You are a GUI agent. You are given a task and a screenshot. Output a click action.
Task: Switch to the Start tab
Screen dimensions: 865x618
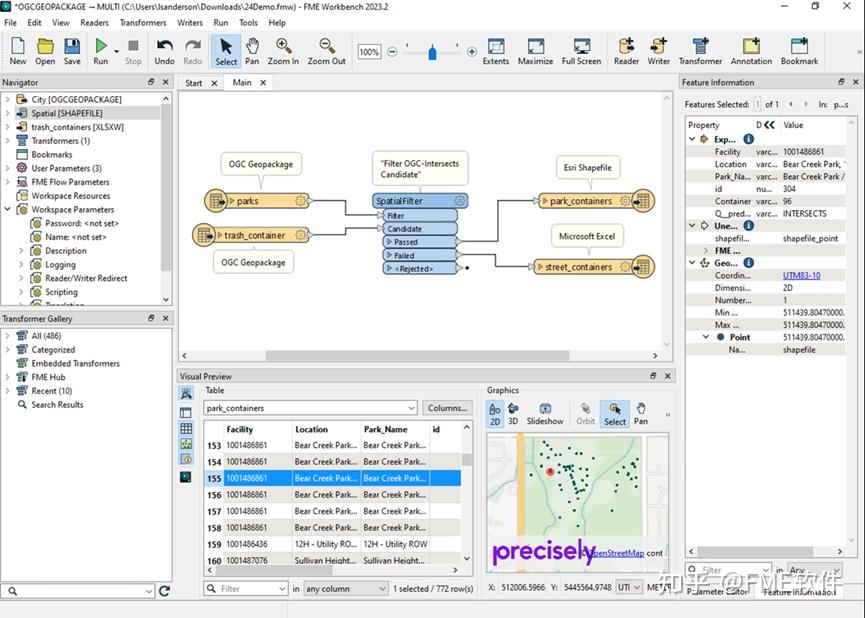click(x=194, y=83)
